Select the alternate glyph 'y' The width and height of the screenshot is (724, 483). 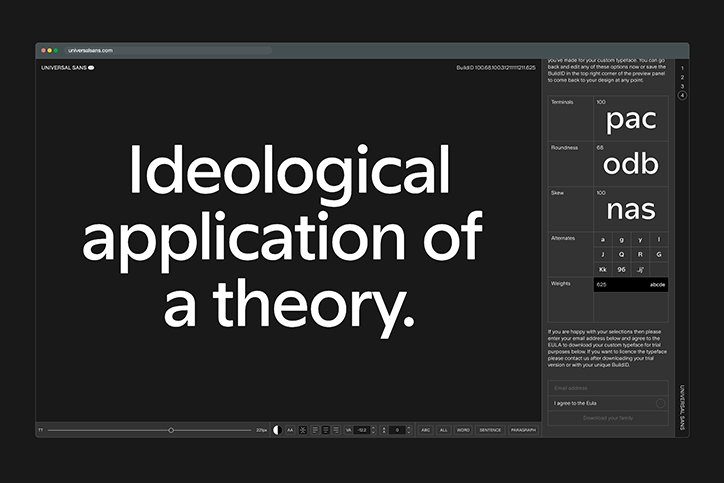[640, 240]
